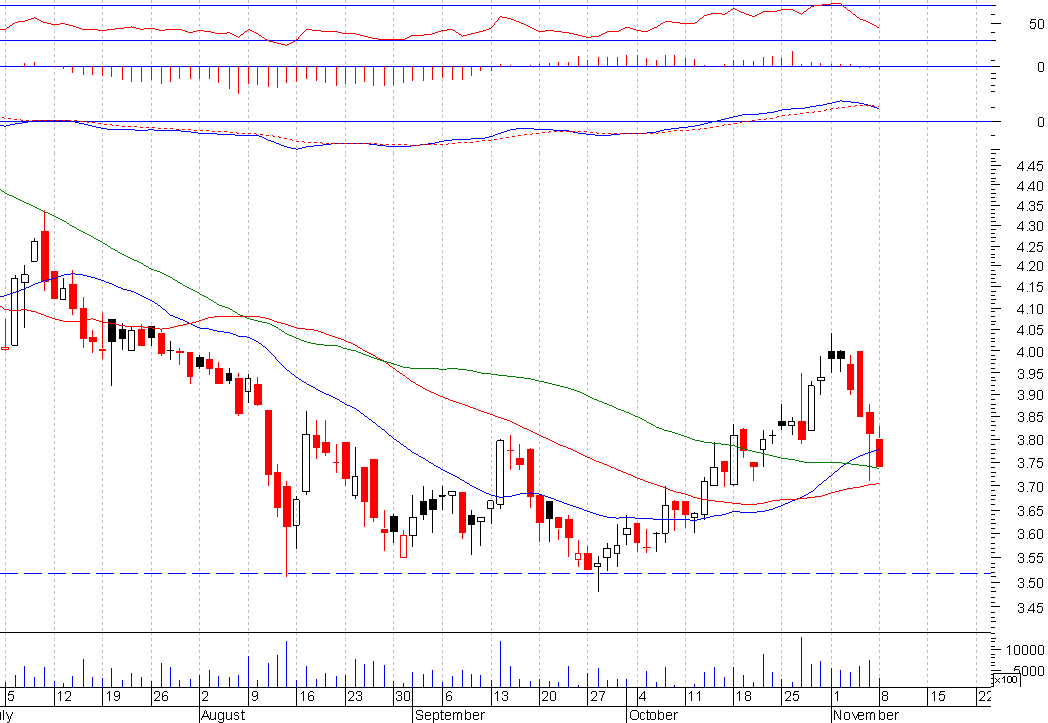Click the date label 18 on the time axis
Image resolution: width=1048 pixels, height=723 pixels.
pos(743,696)
